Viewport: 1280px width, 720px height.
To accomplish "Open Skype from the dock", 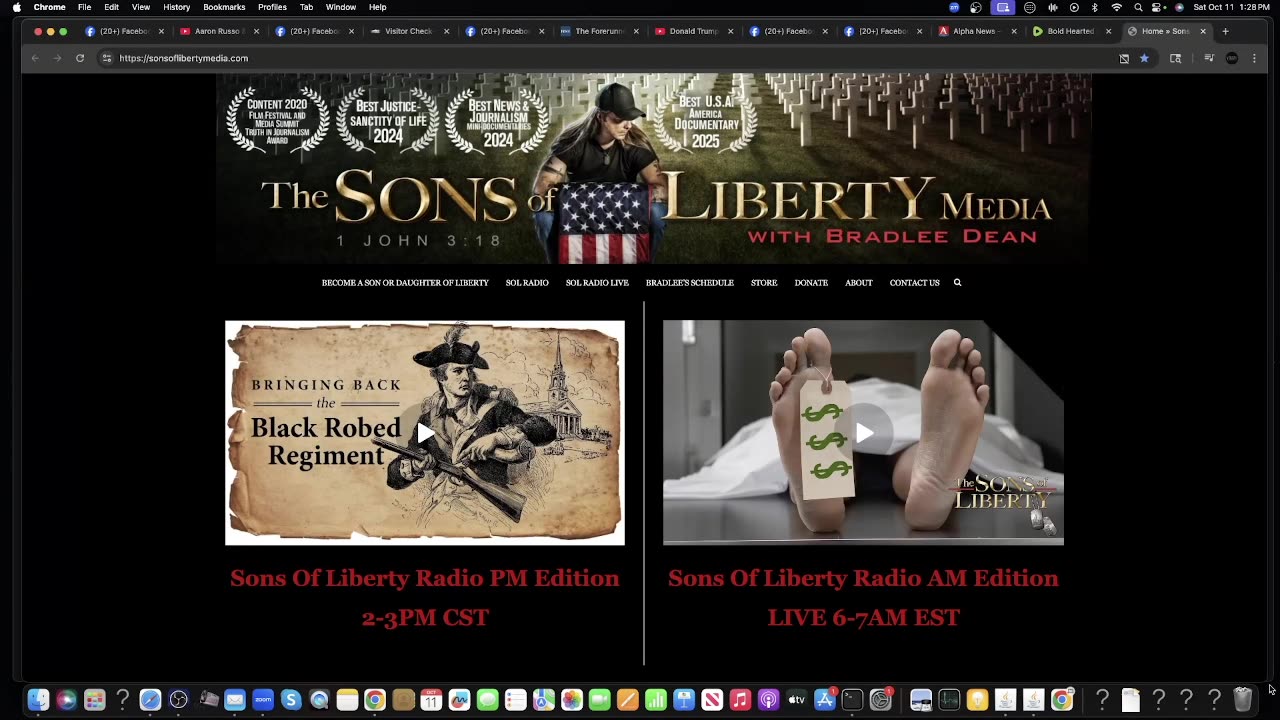I will [291, 700].
